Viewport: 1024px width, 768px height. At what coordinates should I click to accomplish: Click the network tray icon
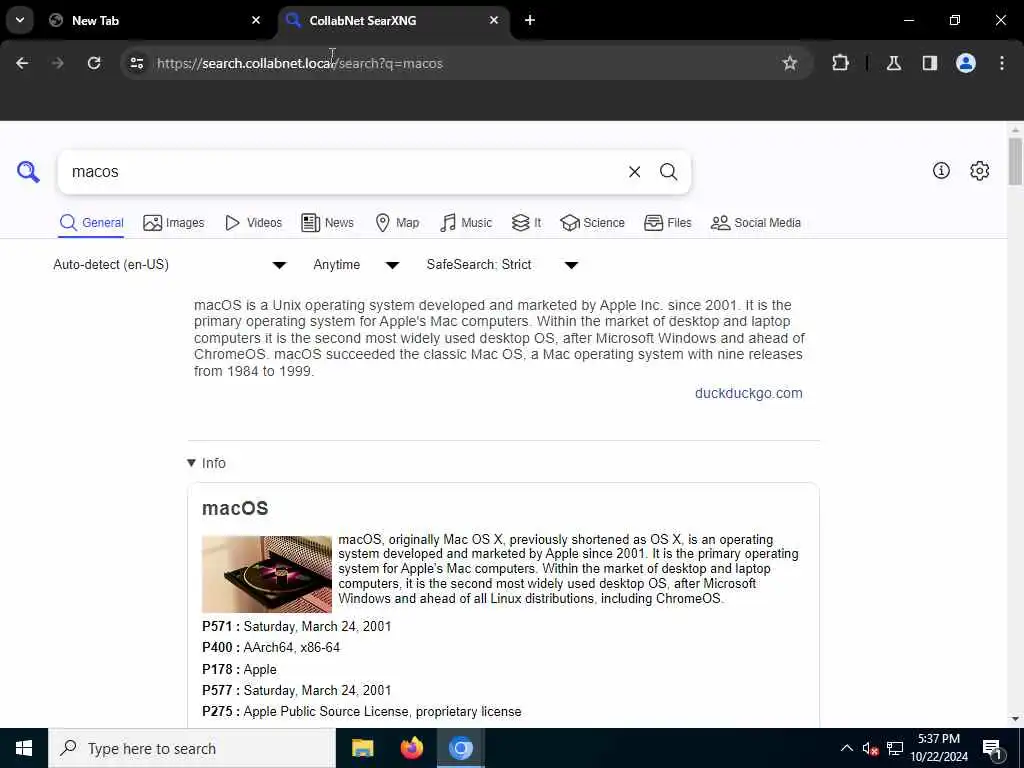pos(895,748)
